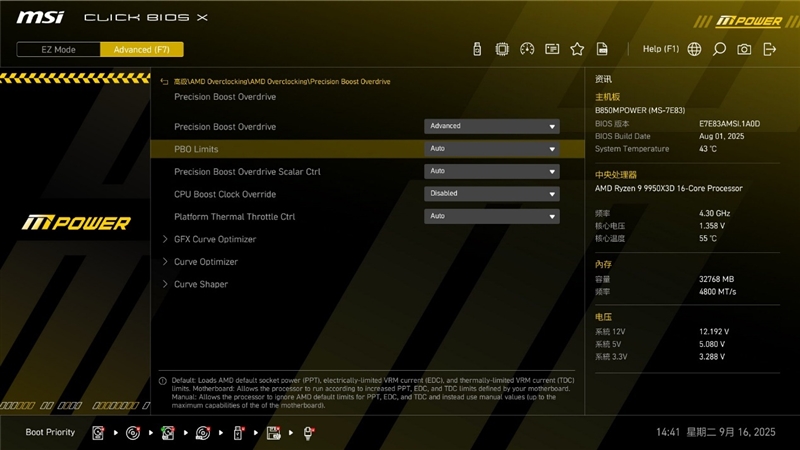The width and height of the screenshot is (800, 450).
Task: Select the plain CD/DVD disc boot device icon
Action: [133, 433]
